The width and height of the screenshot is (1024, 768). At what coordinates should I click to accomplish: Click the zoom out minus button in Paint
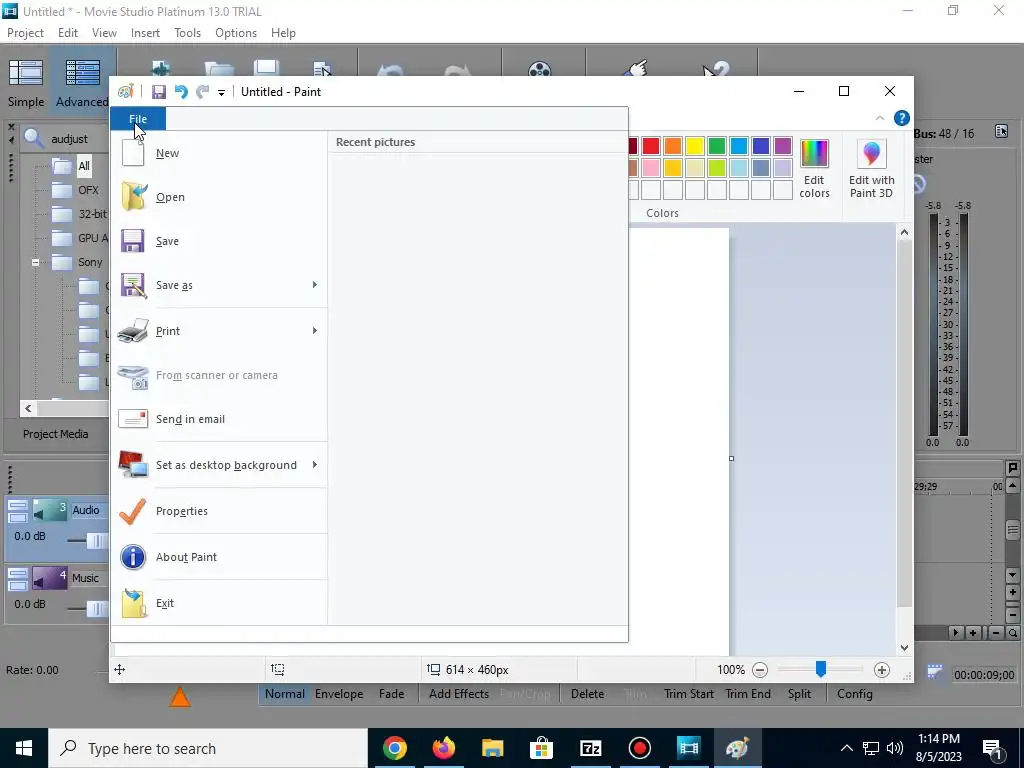coord(760,670)
